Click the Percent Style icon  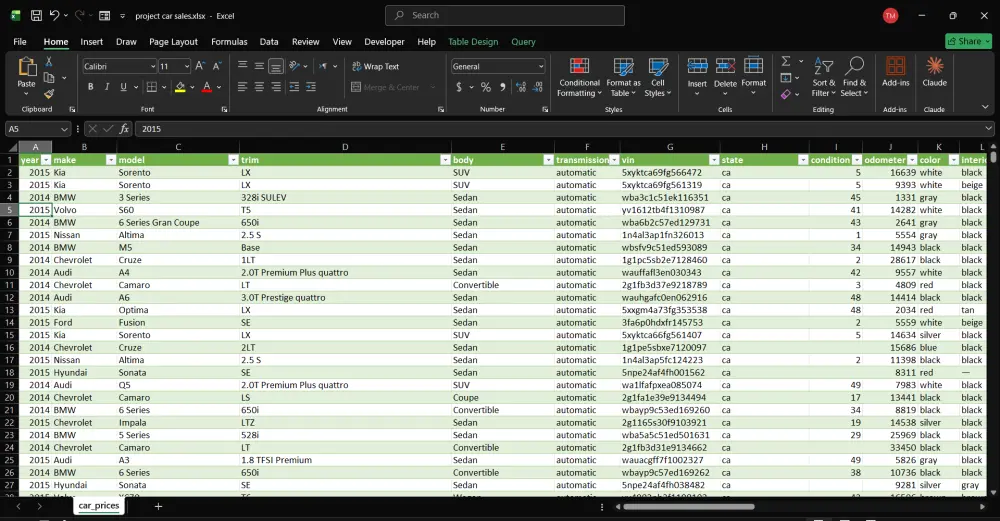point(486,87)
